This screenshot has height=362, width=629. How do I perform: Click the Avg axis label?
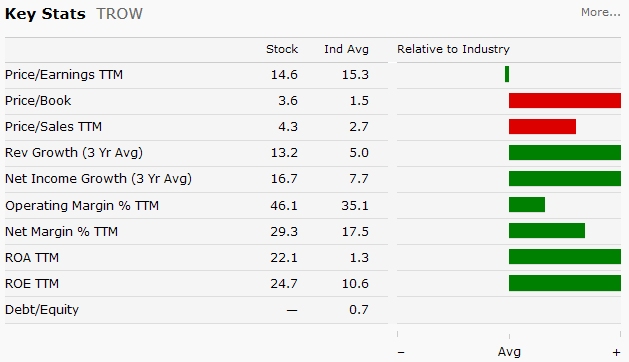click(x=509, y=352)
